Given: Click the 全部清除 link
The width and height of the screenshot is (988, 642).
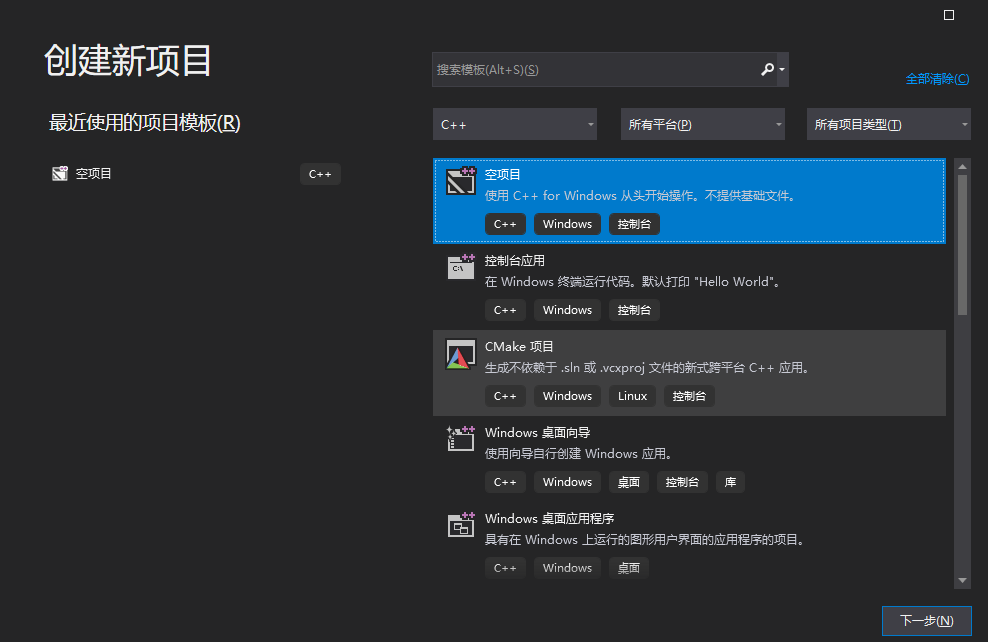Looking at the screenshot, I should [936, 78].
